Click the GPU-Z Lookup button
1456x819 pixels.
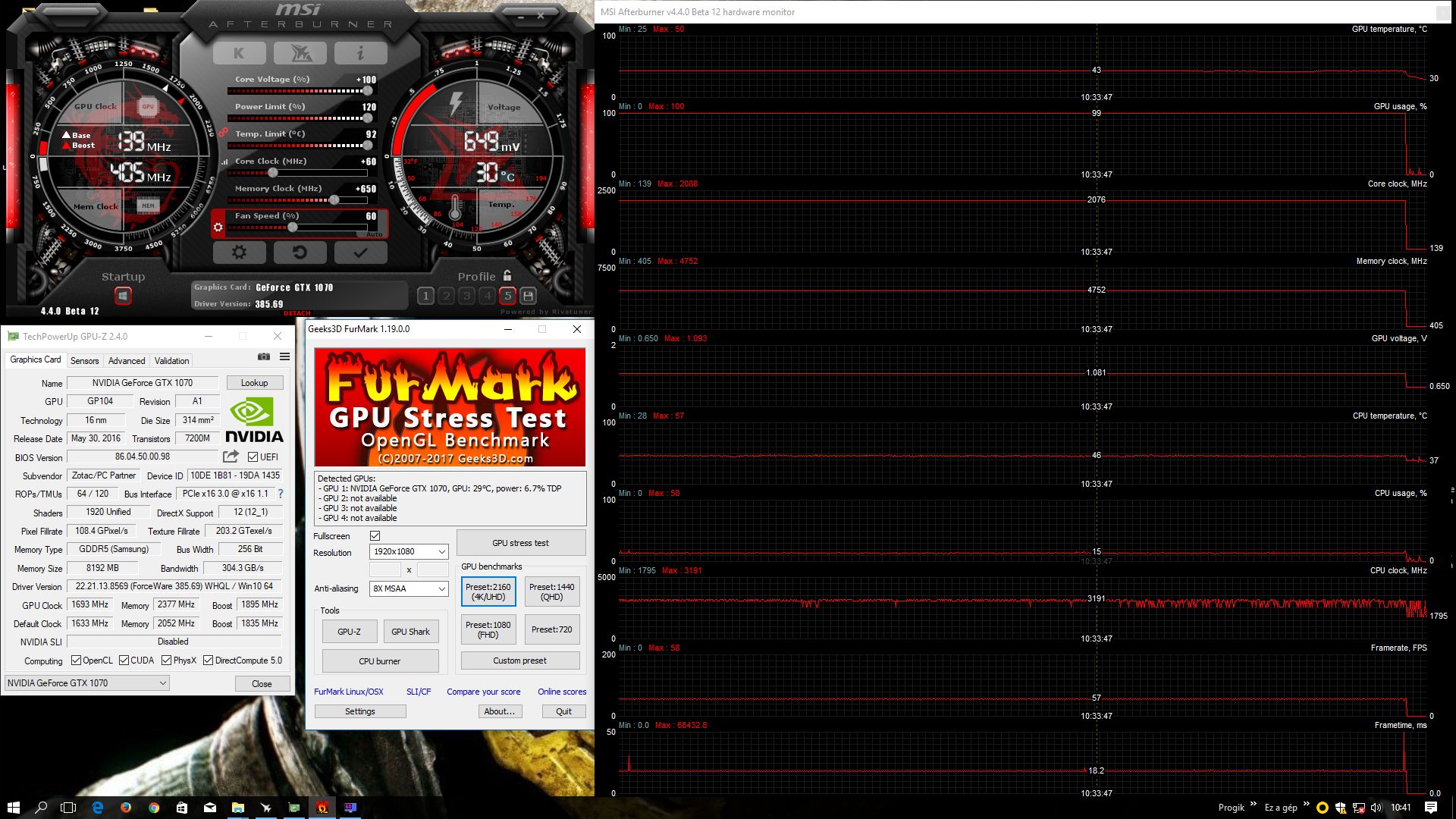tap(254, 383)
